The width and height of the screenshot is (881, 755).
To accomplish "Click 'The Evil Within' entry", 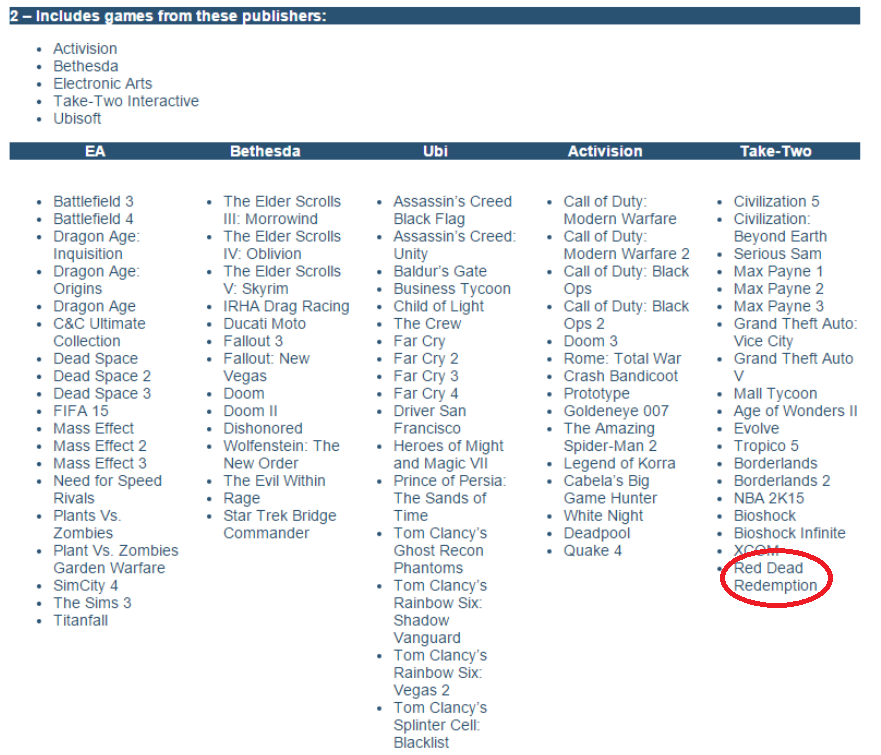I will point(275,480).
